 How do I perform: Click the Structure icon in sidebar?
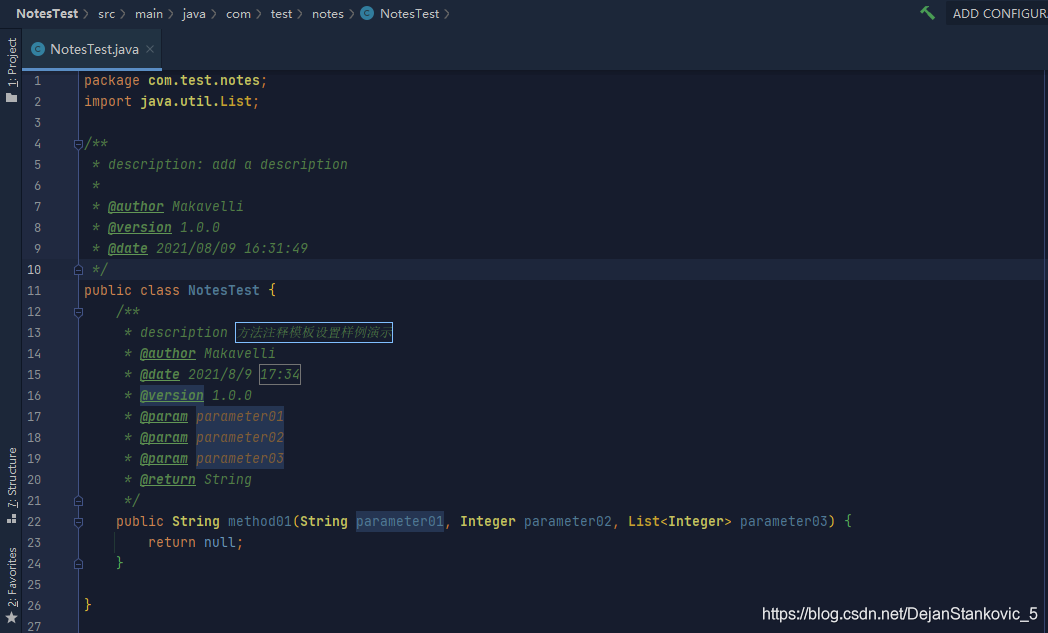tap(11, 518)
